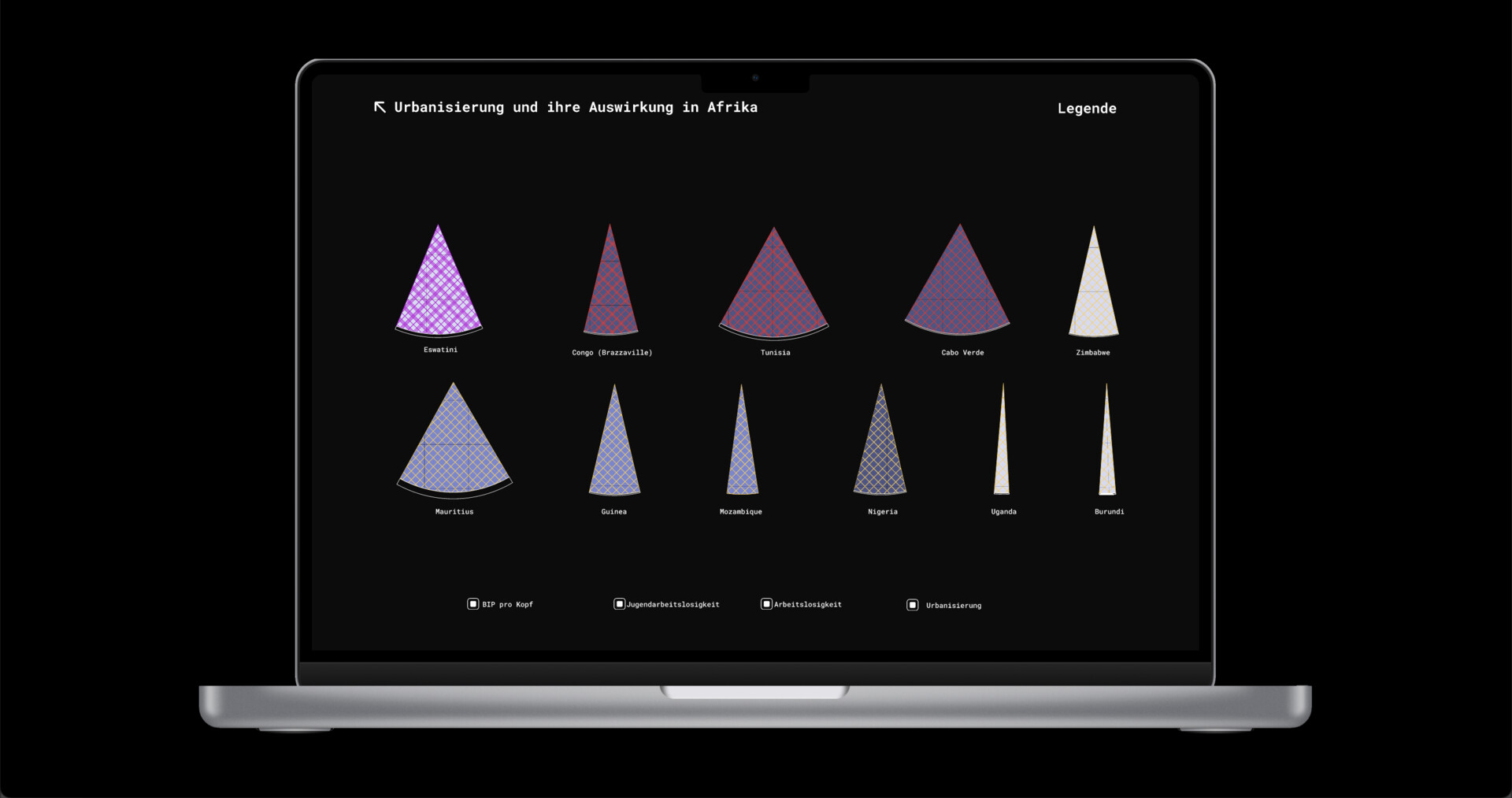Toggle the Arbeitslosigkeit checkbox
This screenshot has width=1512, height=798.
pyautogui.click(x=766, y=604)
